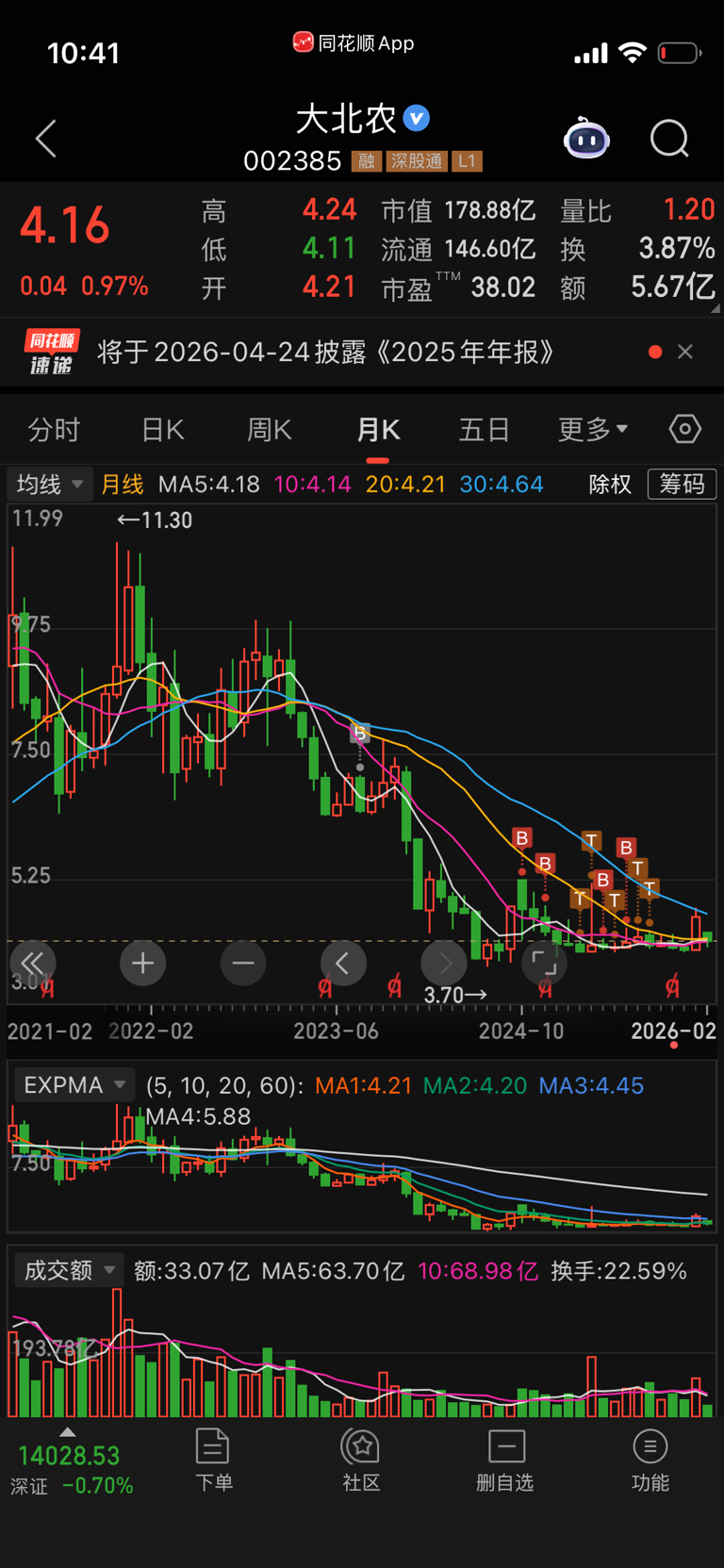Open the 成交额 indicator dropdown
The width and height of the screenshot is (724, 1568).
point(69,1271)
